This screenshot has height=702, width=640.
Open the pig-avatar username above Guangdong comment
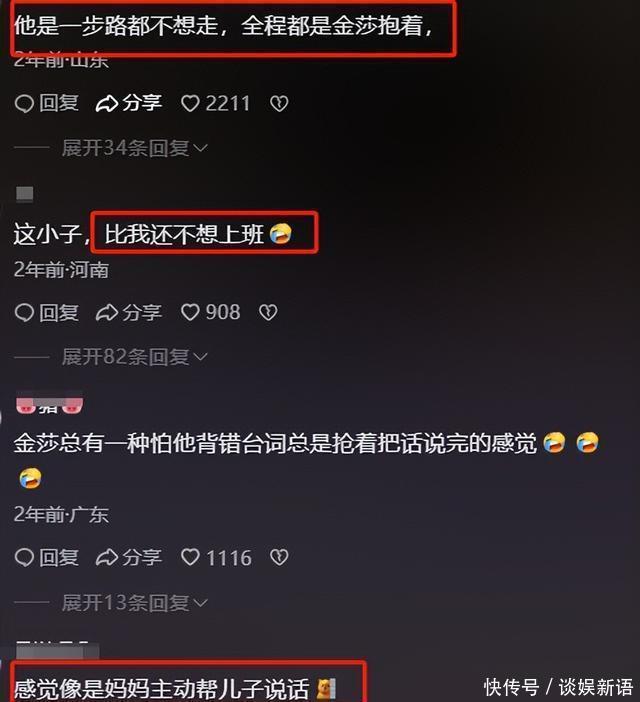click(x=49, y=403)
